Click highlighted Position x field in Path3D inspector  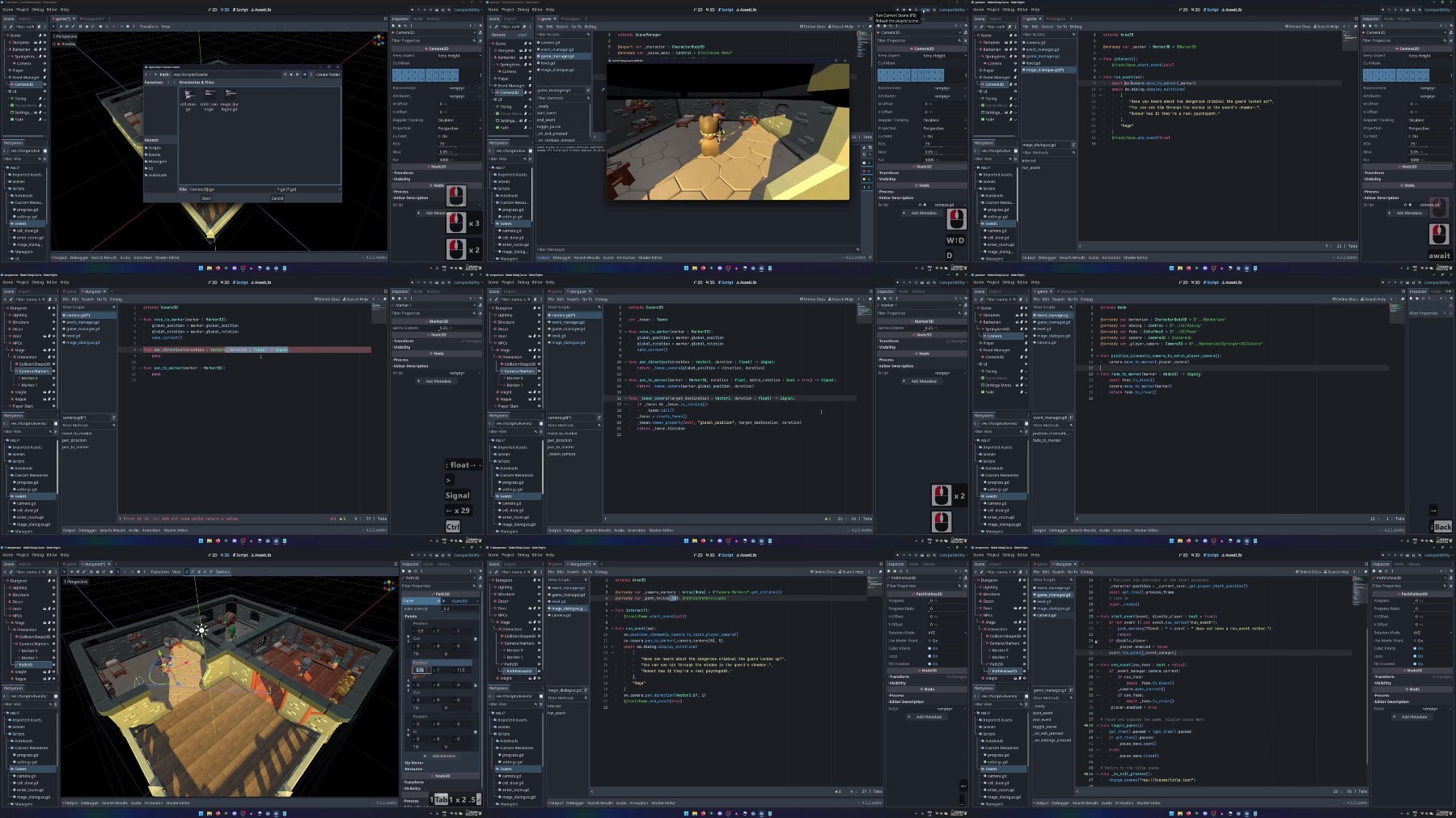point(421,670)
